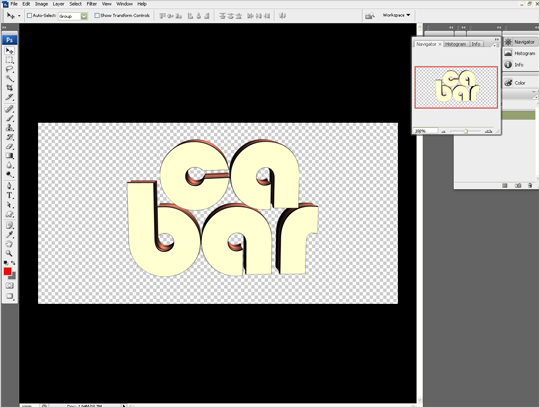Viewport: 540px width, 408px height.
Task: Open the foreground red color swatch
Action: pyautogui.click(x=7, y=272)
